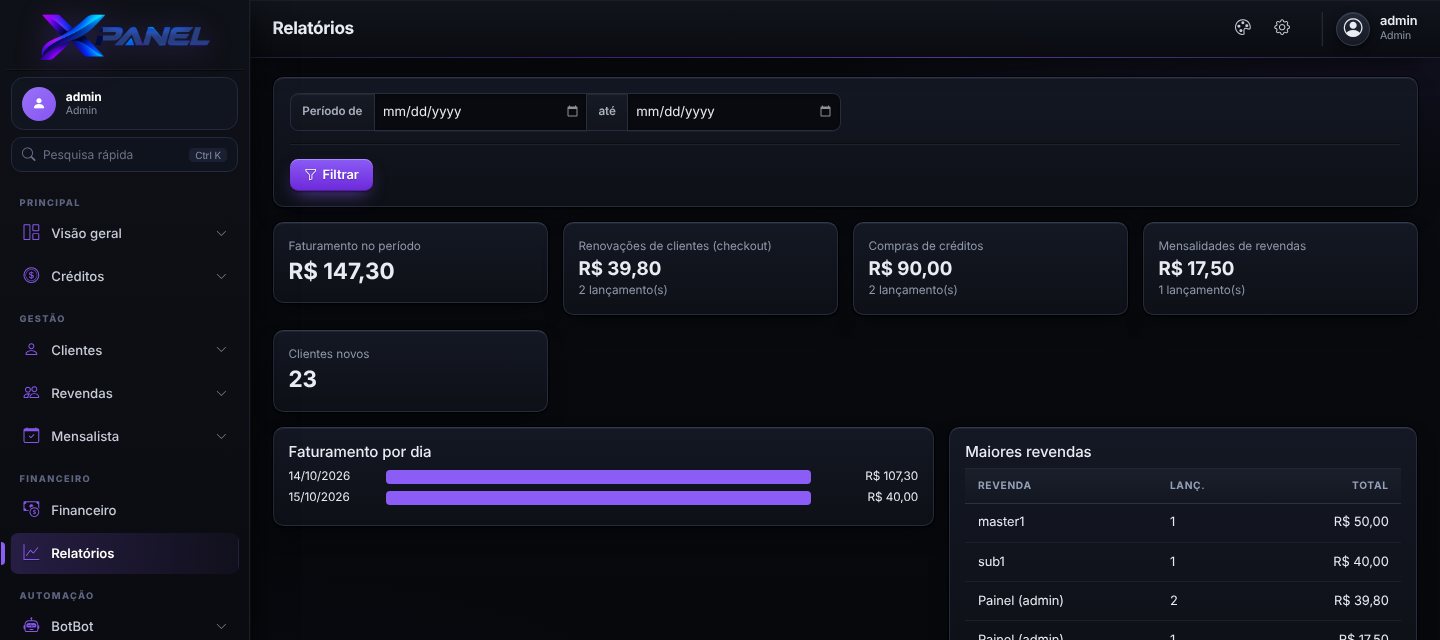This screenshot has width=1440, height=640.
Task: Open the Visão geral menu item
Action: click(x=125, y=233)
